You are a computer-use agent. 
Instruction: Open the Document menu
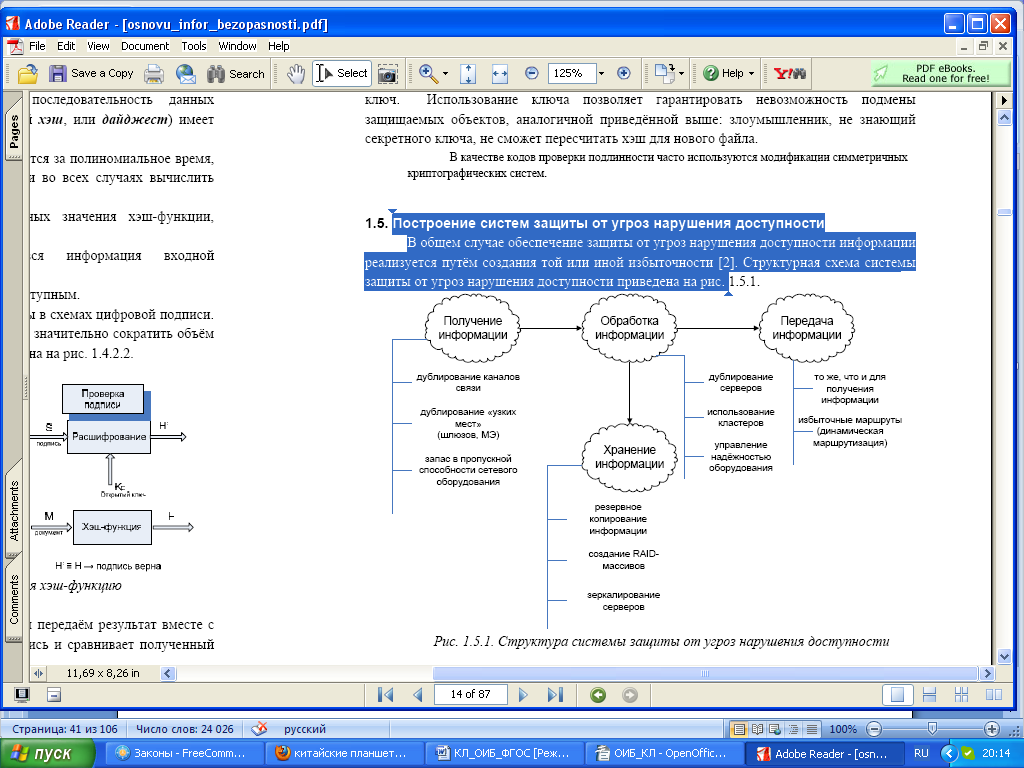145,46
